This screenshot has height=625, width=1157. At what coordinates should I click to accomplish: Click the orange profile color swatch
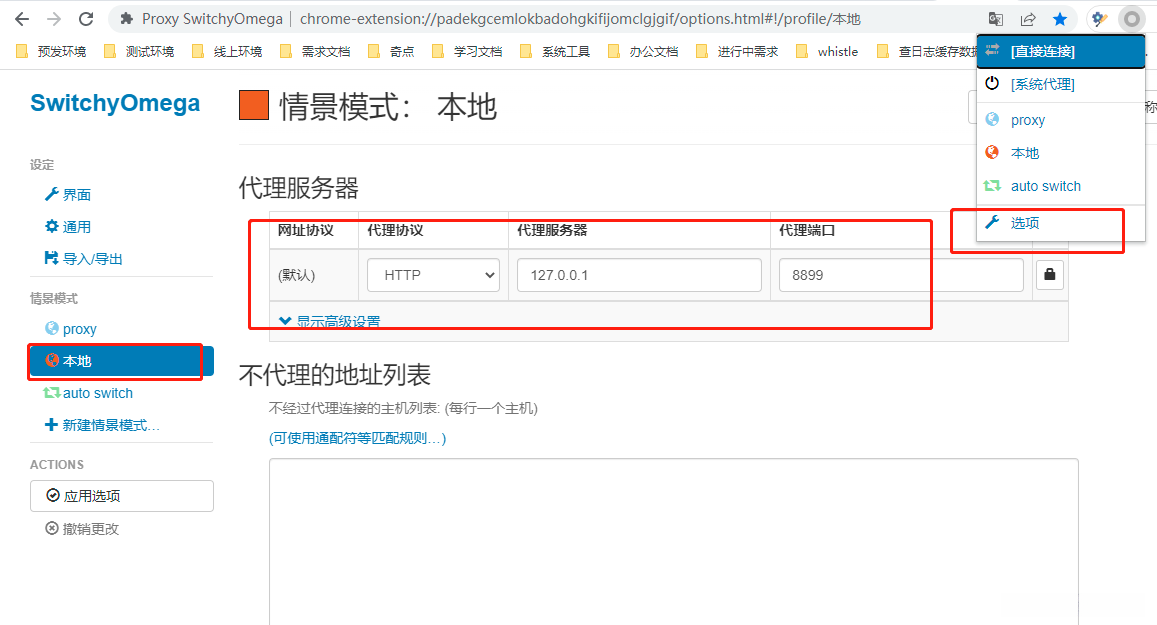tap(254, 106)
